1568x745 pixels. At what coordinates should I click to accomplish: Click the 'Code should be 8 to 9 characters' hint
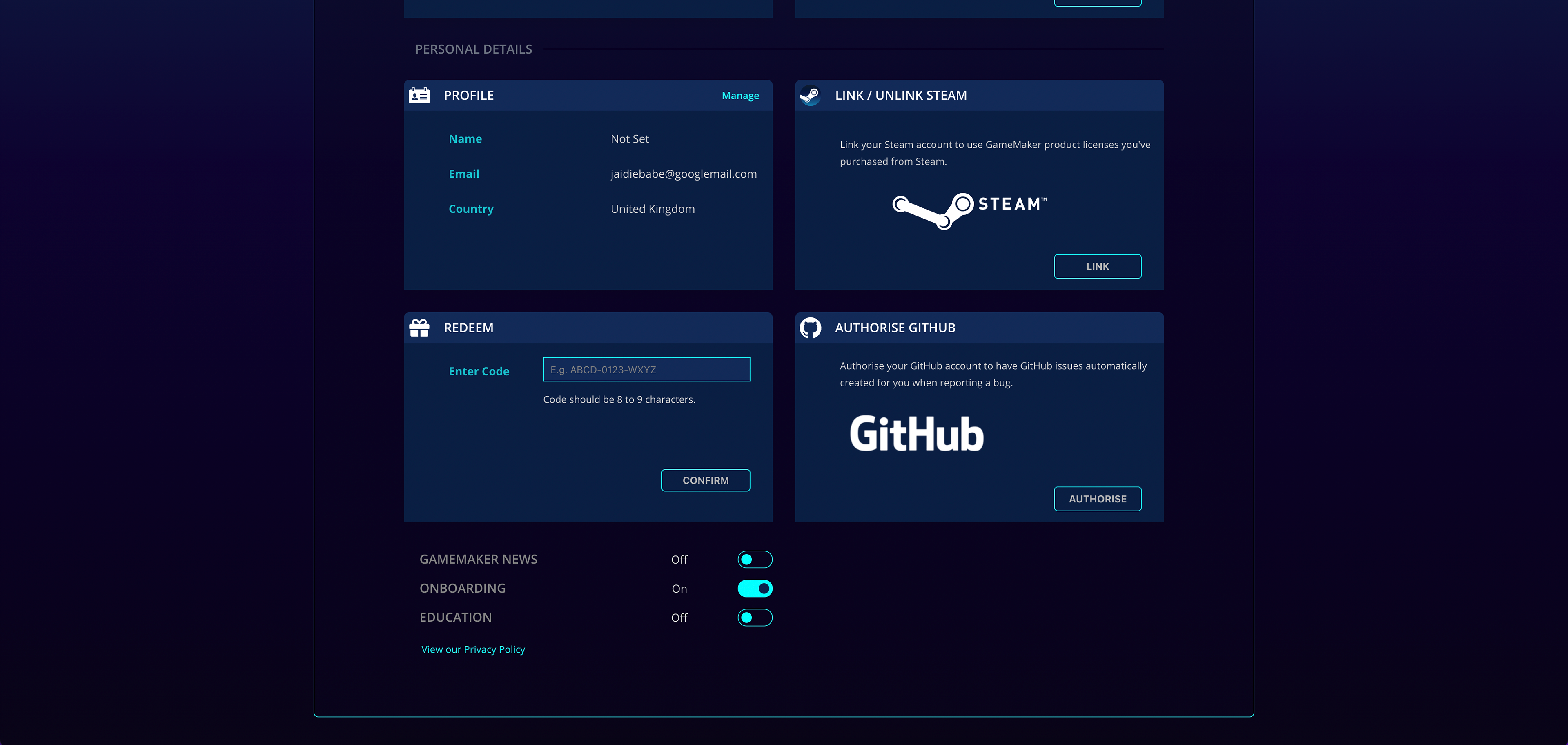619,400
